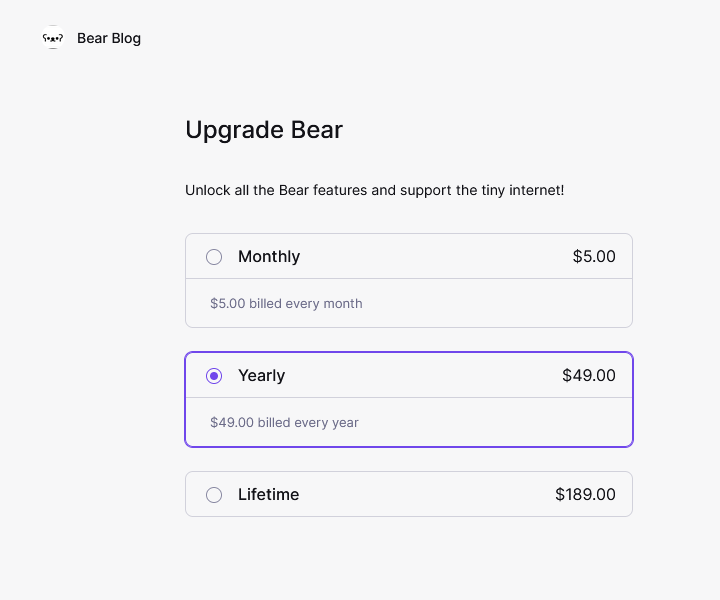
Task: Select the Yearly plan radio button
Action: pos(214,376)
